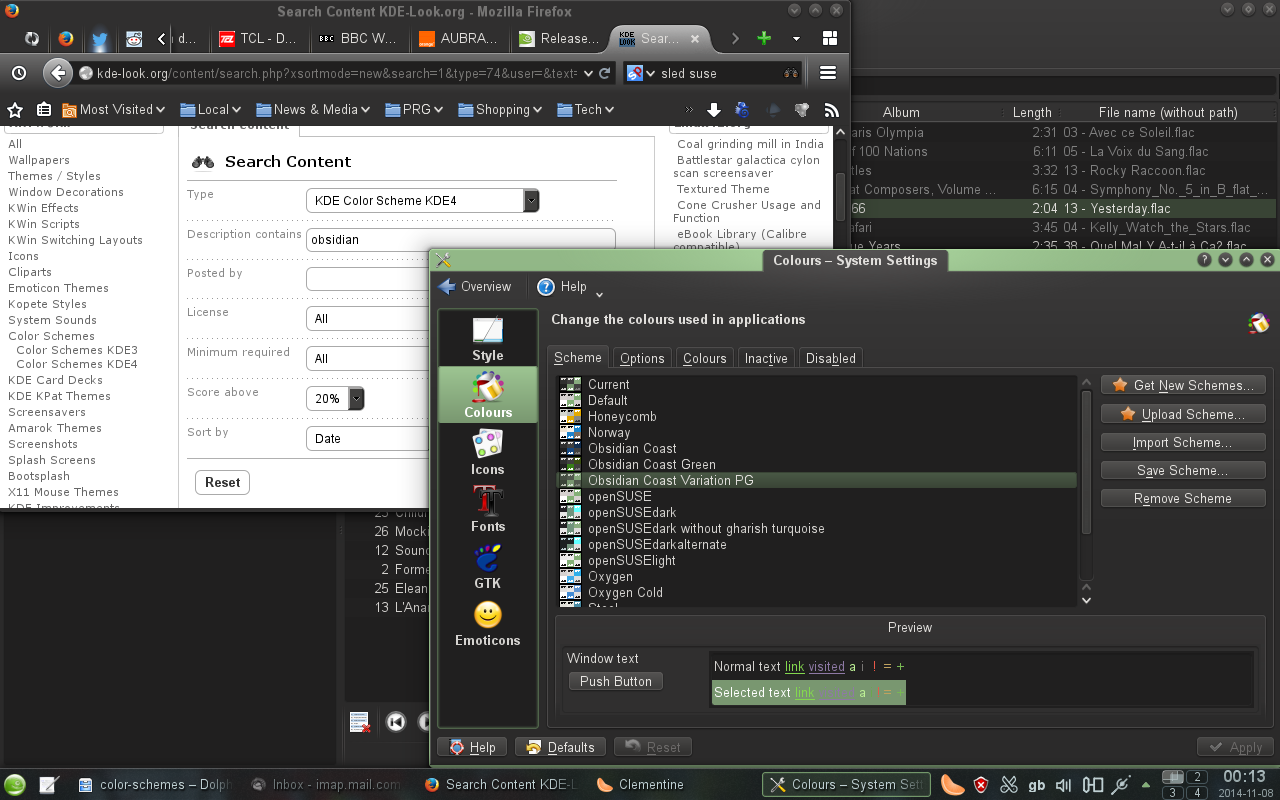Select Norway colour scheme
The image size is (1280, 800).
[816, 432]
